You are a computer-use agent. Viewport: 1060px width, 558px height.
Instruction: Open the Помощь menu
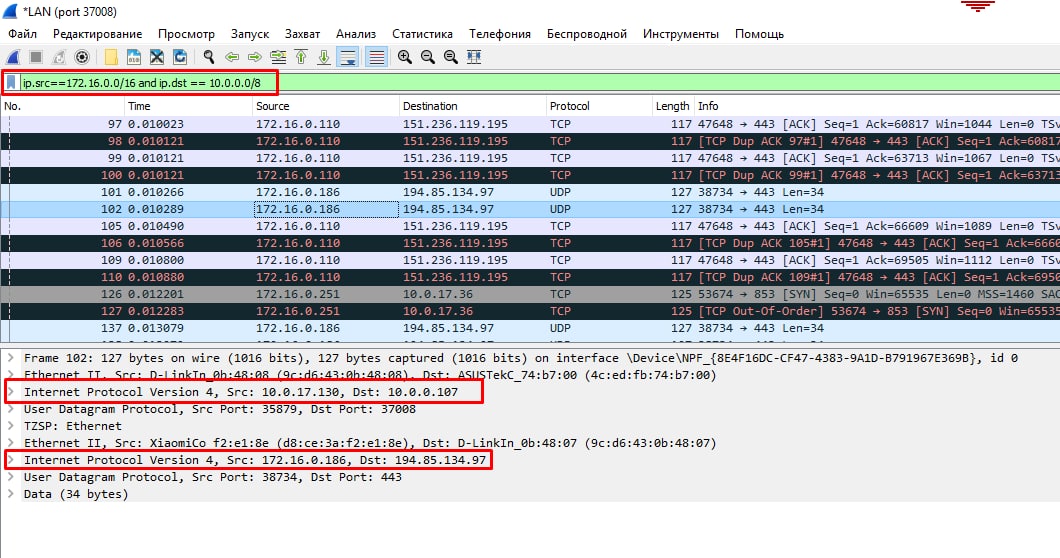click(x=759, y=34)
